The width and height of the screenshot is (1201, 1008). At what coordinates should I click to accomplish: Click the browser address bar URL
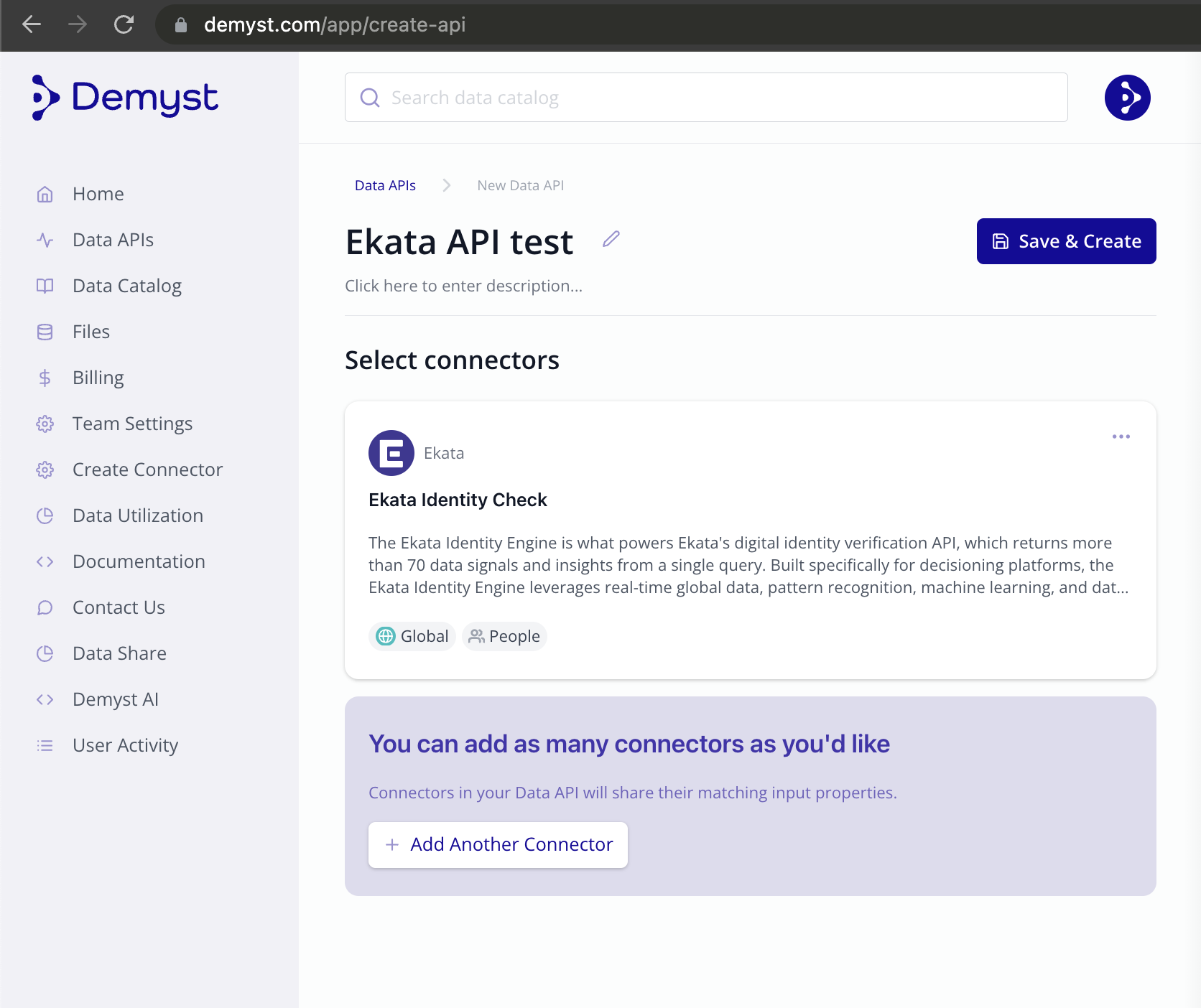coord(335,25)
